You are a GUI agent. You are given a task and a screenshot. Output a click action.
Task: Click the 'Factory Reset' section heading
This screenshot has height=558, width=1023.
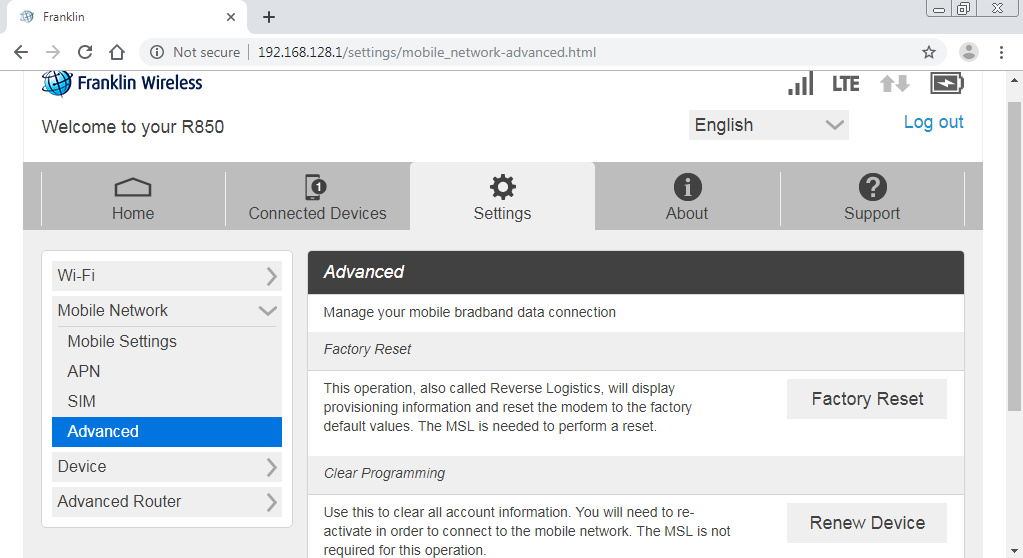click(367, 350)
